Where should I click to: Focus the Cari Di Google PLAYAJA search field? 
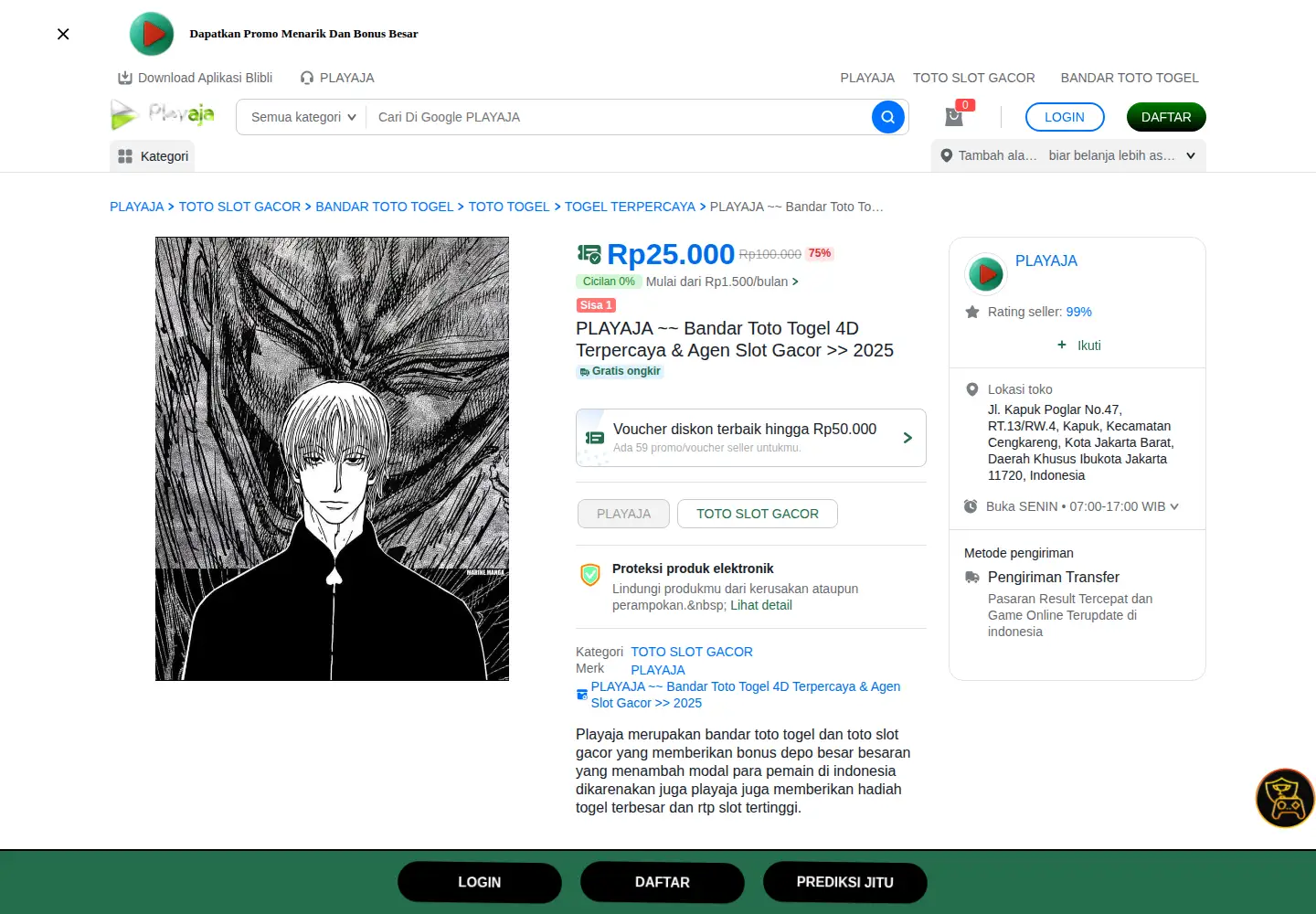click(x=618, y=117)
